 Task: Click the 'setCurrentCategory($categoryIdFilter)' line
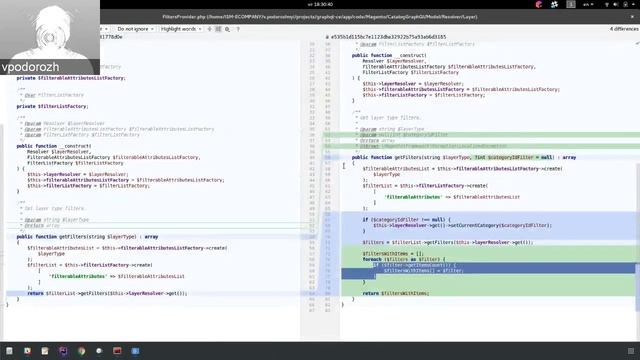tap(462, 225)
